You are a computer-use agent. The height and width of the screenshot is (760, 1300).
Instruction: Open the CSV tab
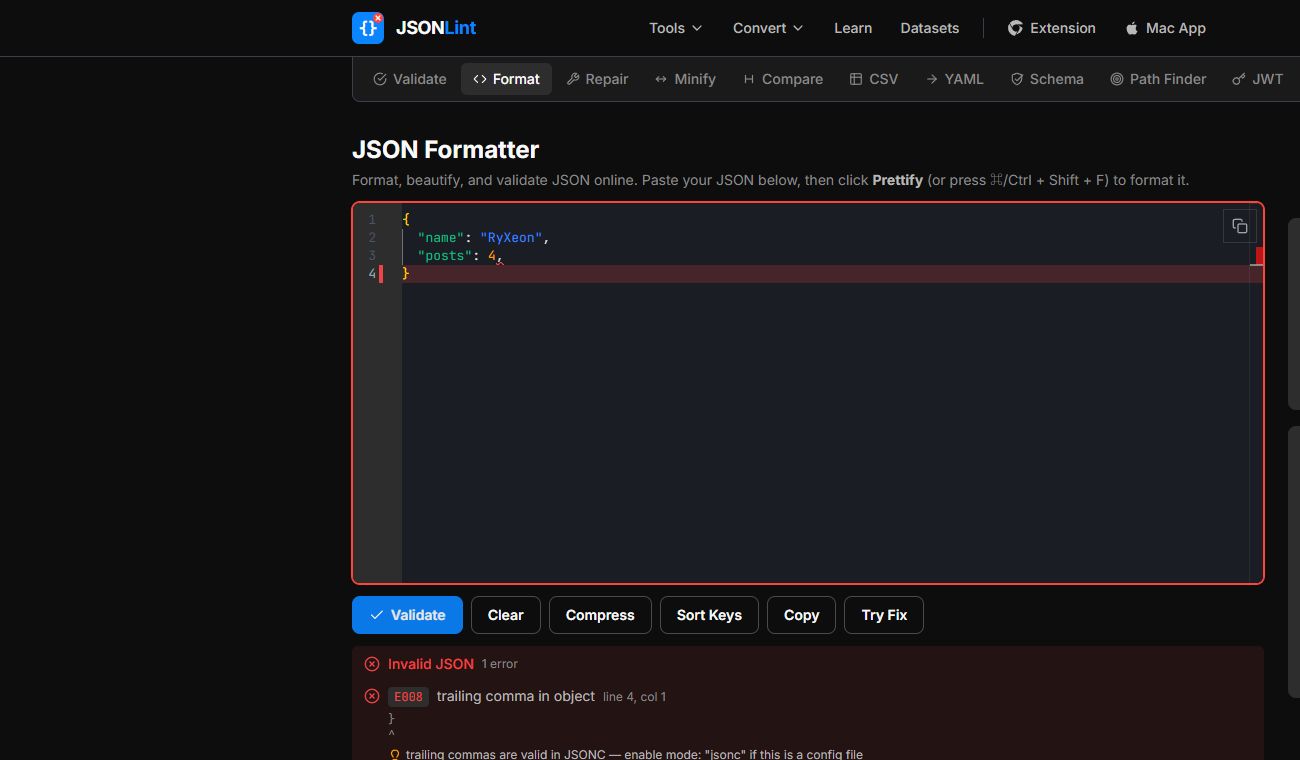tap(874, 79)
